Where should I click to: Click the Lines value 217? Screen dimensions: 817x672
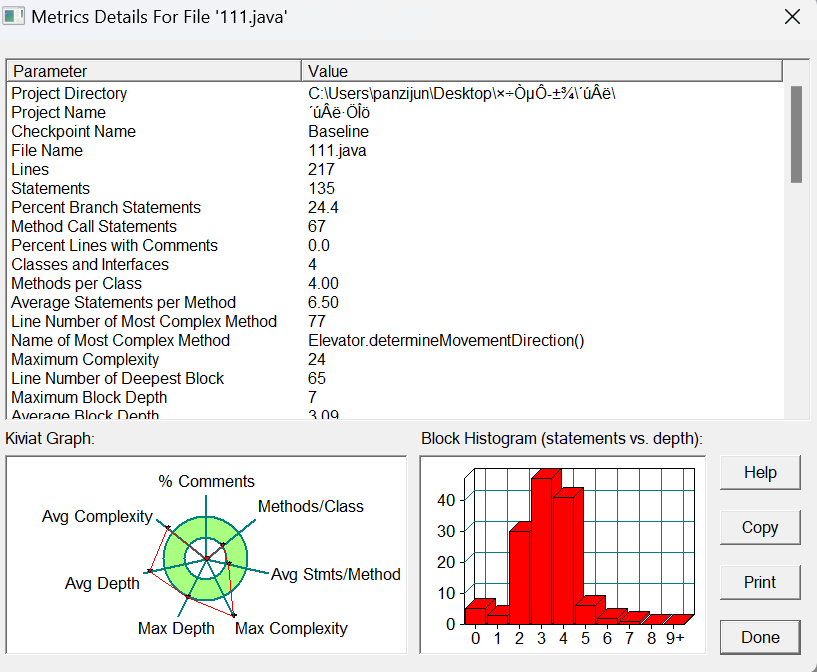pyautogui.click(x=321, y=169)
